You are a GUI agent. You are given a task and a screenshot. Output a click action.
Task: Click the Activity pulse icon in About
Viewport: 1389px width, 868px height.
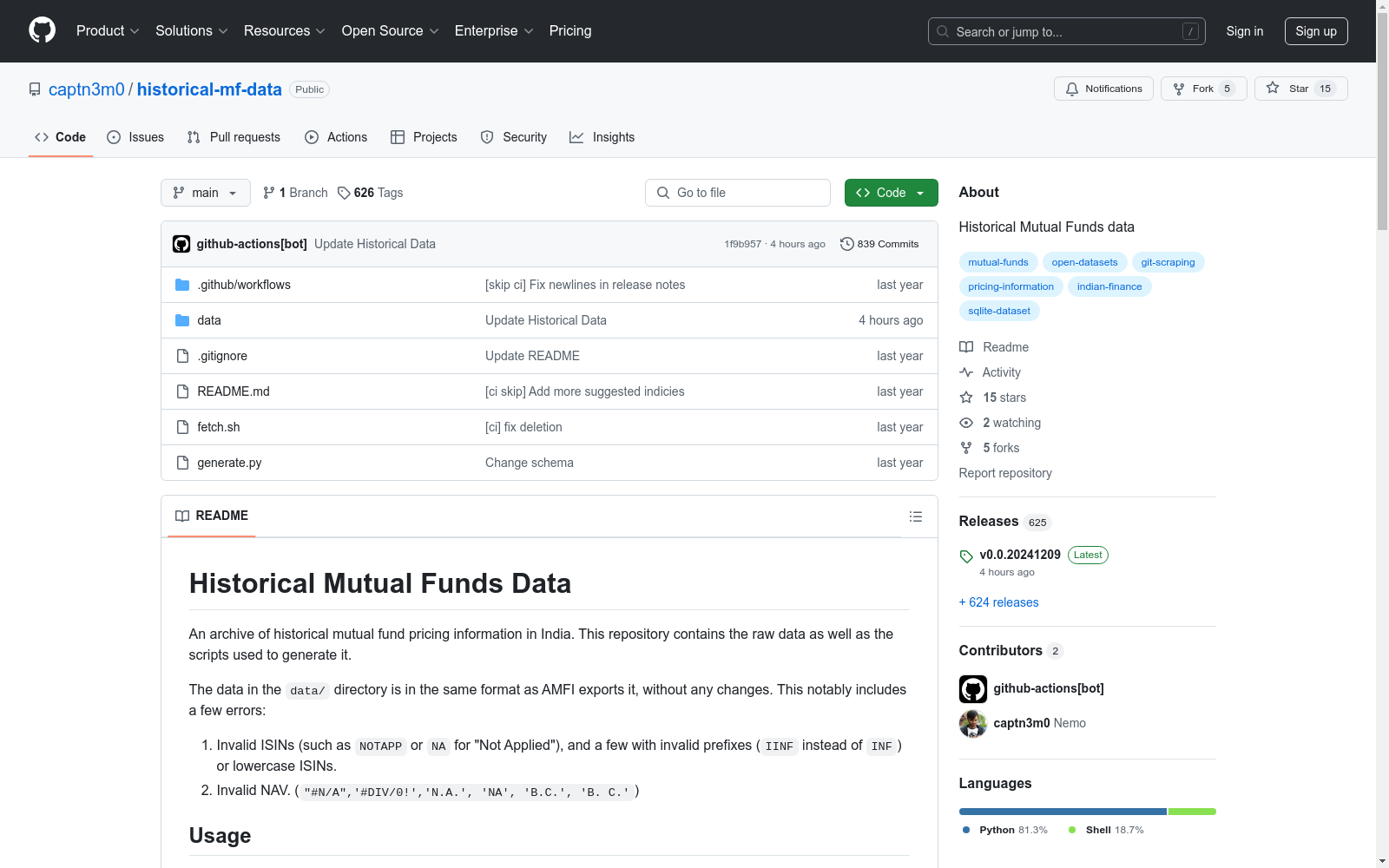pos(966,372)
